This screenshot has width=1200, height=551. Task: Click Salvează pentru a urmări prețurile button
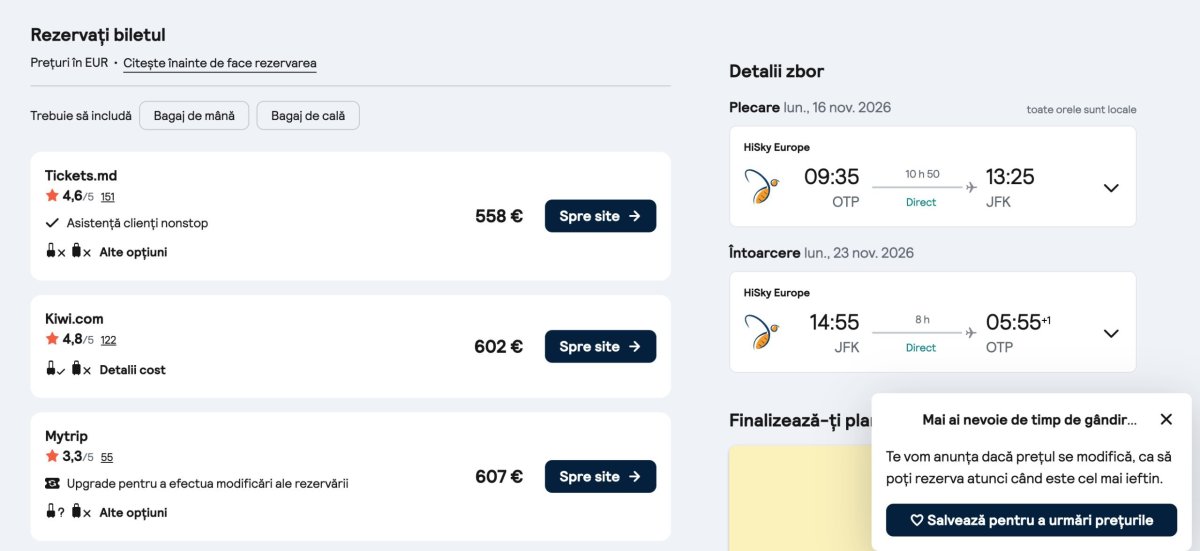pos(1031,520)
